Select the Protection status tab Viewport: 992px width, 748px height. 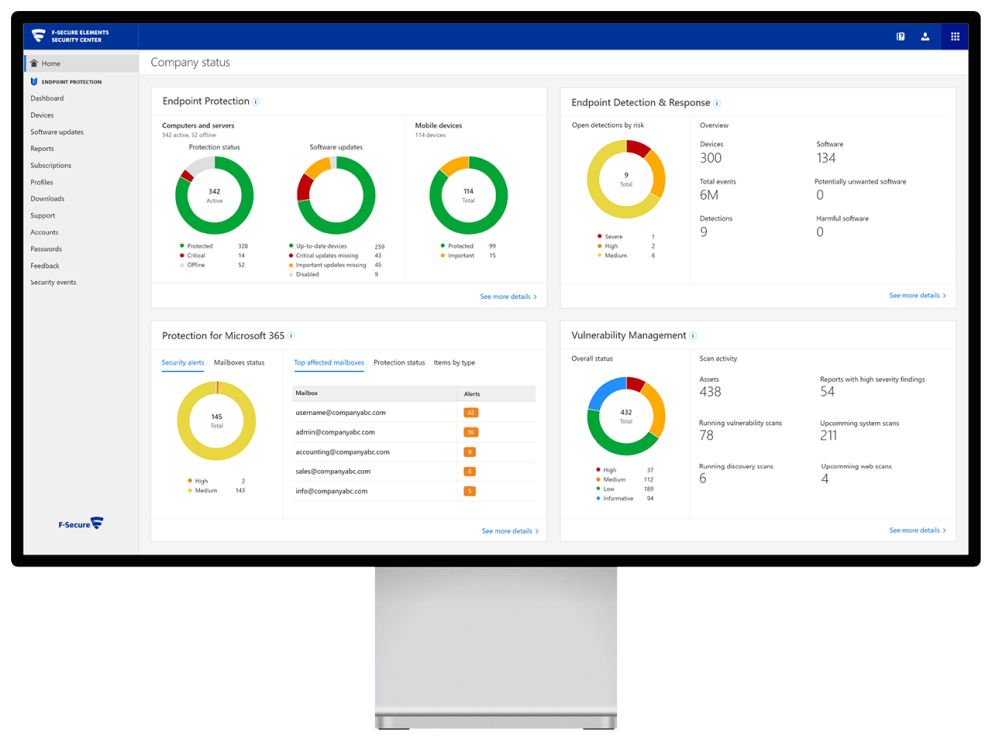(399, 363)
